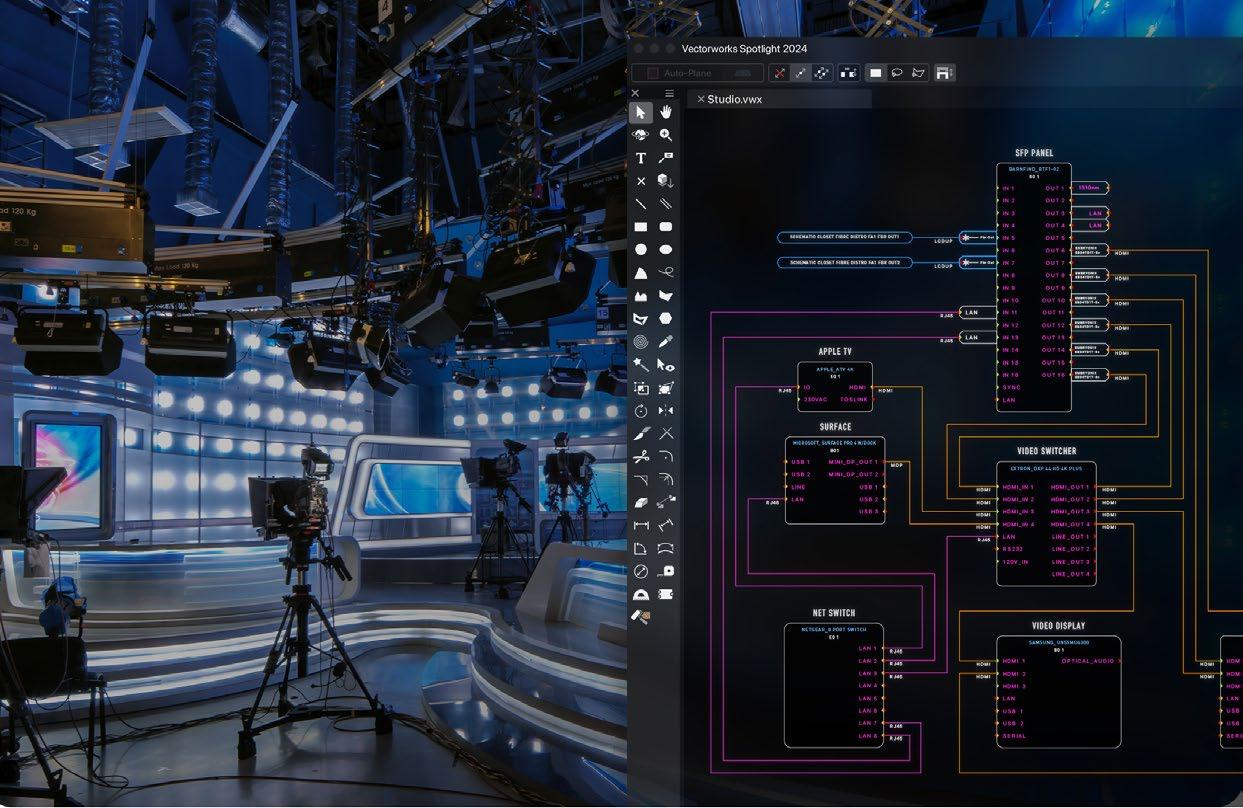Click the SFP PANEL device title

point(1034,153)
